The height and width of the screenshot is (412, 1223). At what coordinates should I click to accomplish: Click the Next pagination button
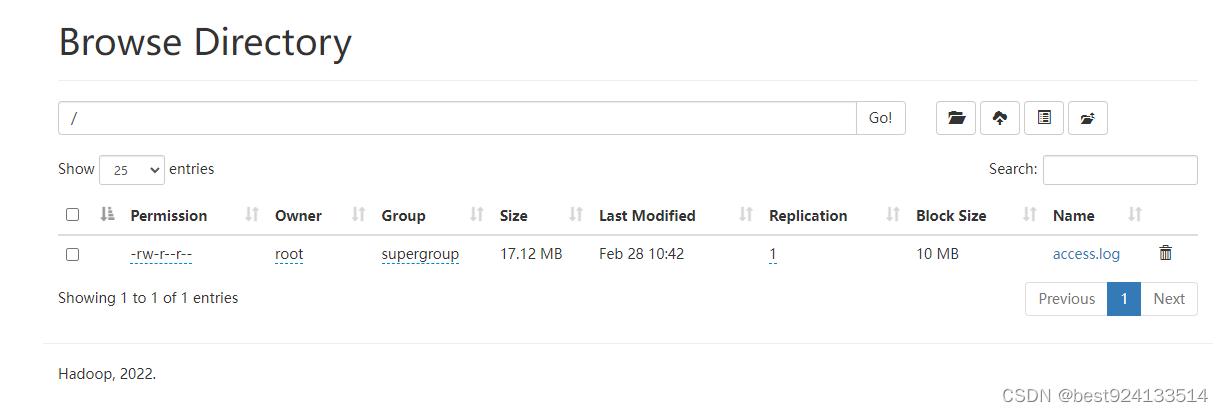(1168, 298)
